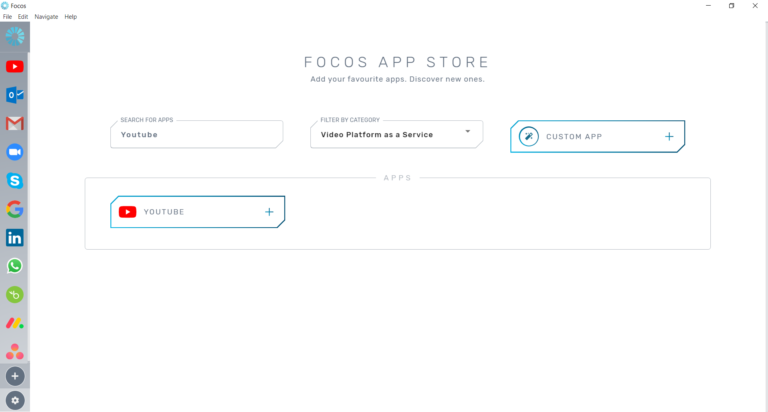Click the plus icon on YouTube card
This screenshot has width=768, height=412.
[x=269, y=212]
